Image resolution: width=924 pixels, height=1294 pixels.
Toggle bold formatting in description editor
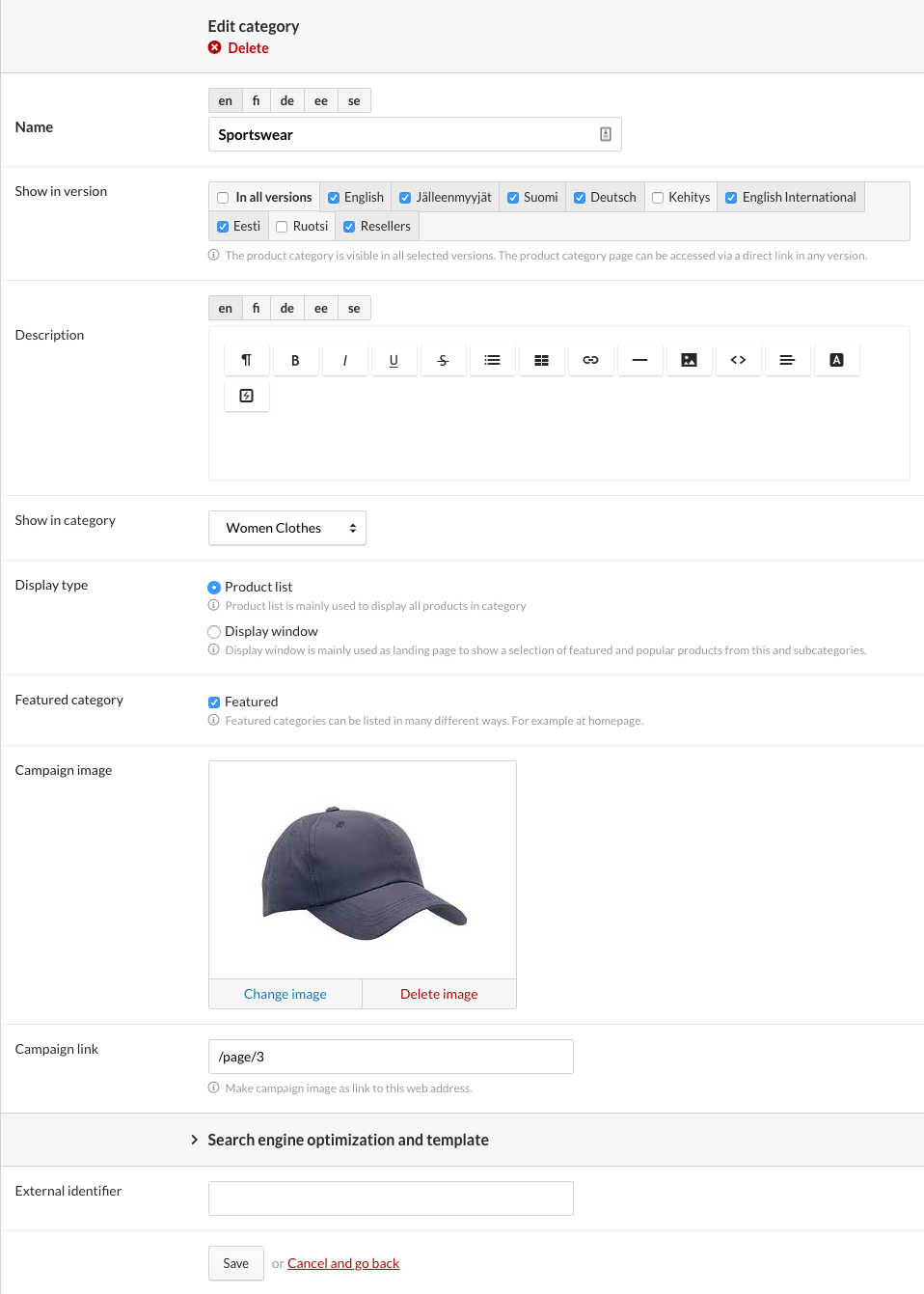click(x=295, y=360)
